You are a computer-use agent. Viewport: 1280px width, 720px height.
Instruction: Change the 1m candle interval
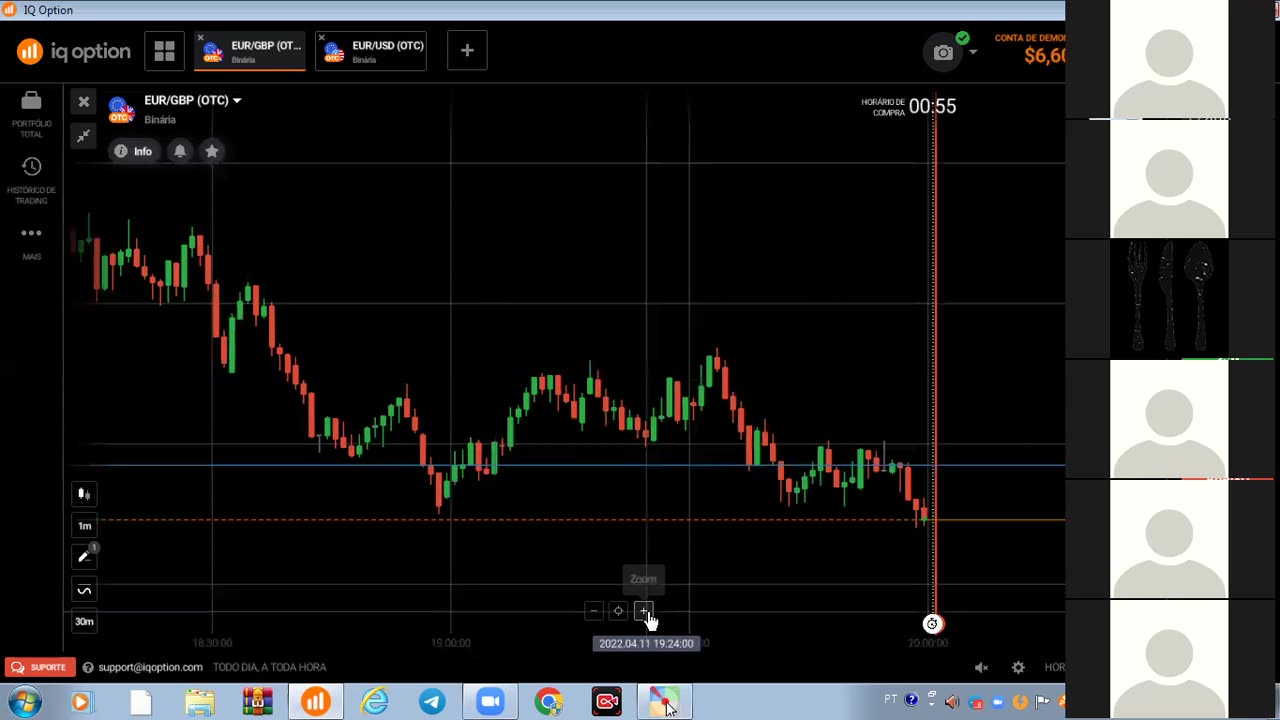[x=85, y=526]
